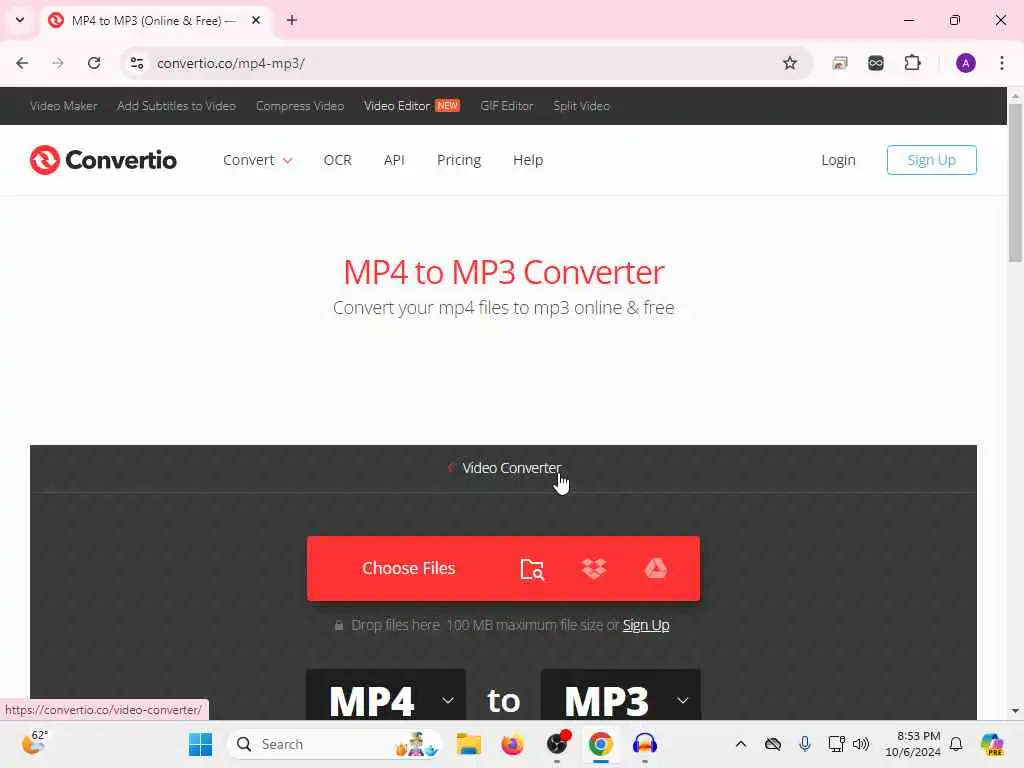This screenshot has height=768, width=1024.
Task: Open clock showing 8:53 PM
Action: point(913,744)
